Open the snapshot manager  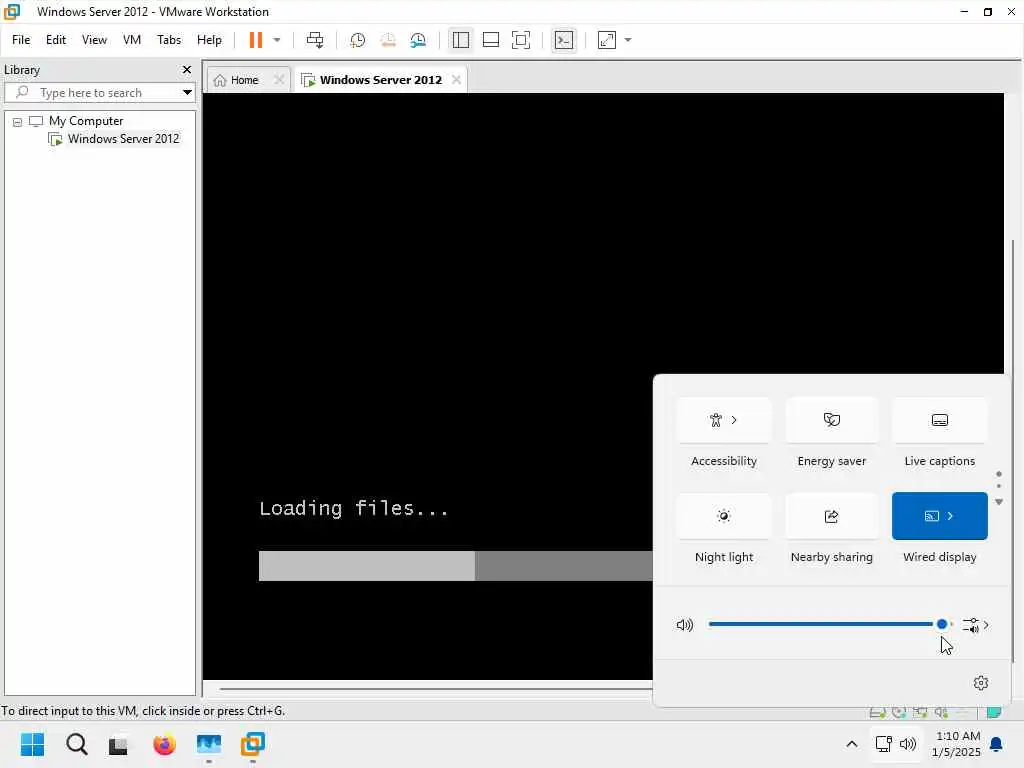click(x=418, y=40)
